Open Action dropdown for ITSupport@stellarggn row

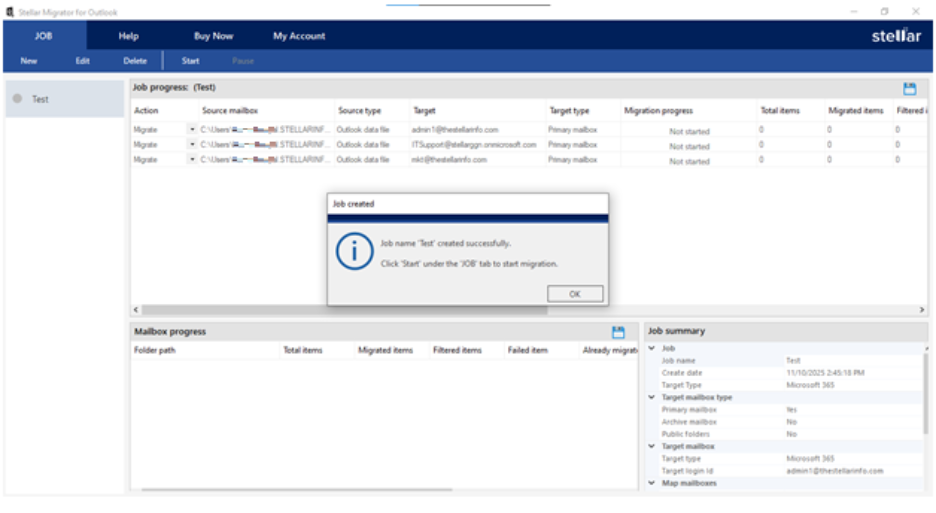coord(192,144)
